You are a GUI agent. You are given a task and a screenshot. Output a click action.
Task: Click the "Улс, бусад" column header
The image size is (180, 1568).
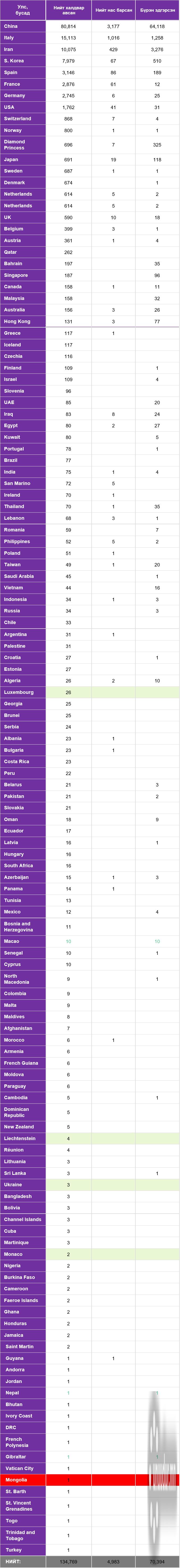[x=23, y=10]
